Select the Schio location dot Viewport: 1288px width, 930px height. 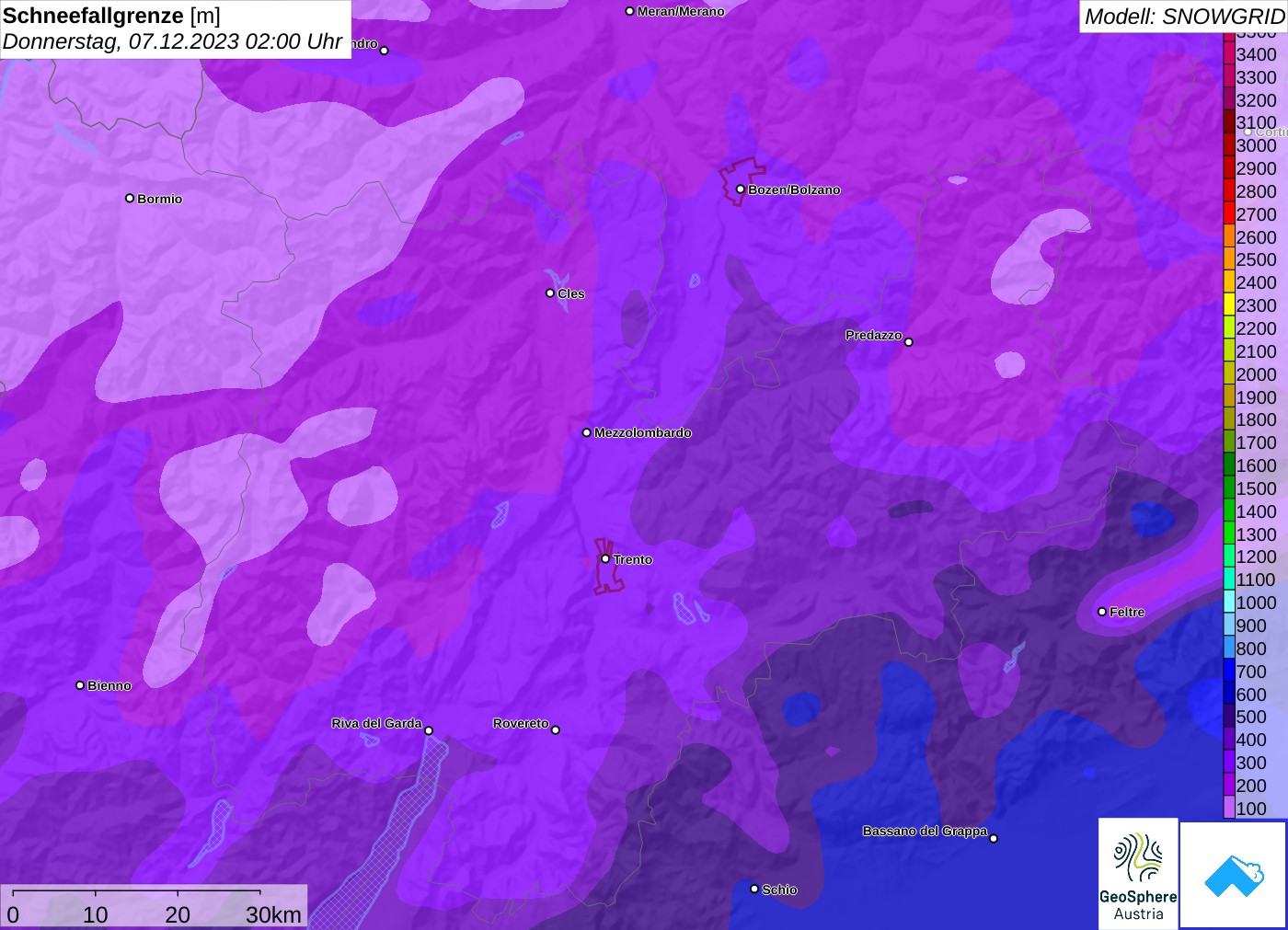[x=754, y=889]
